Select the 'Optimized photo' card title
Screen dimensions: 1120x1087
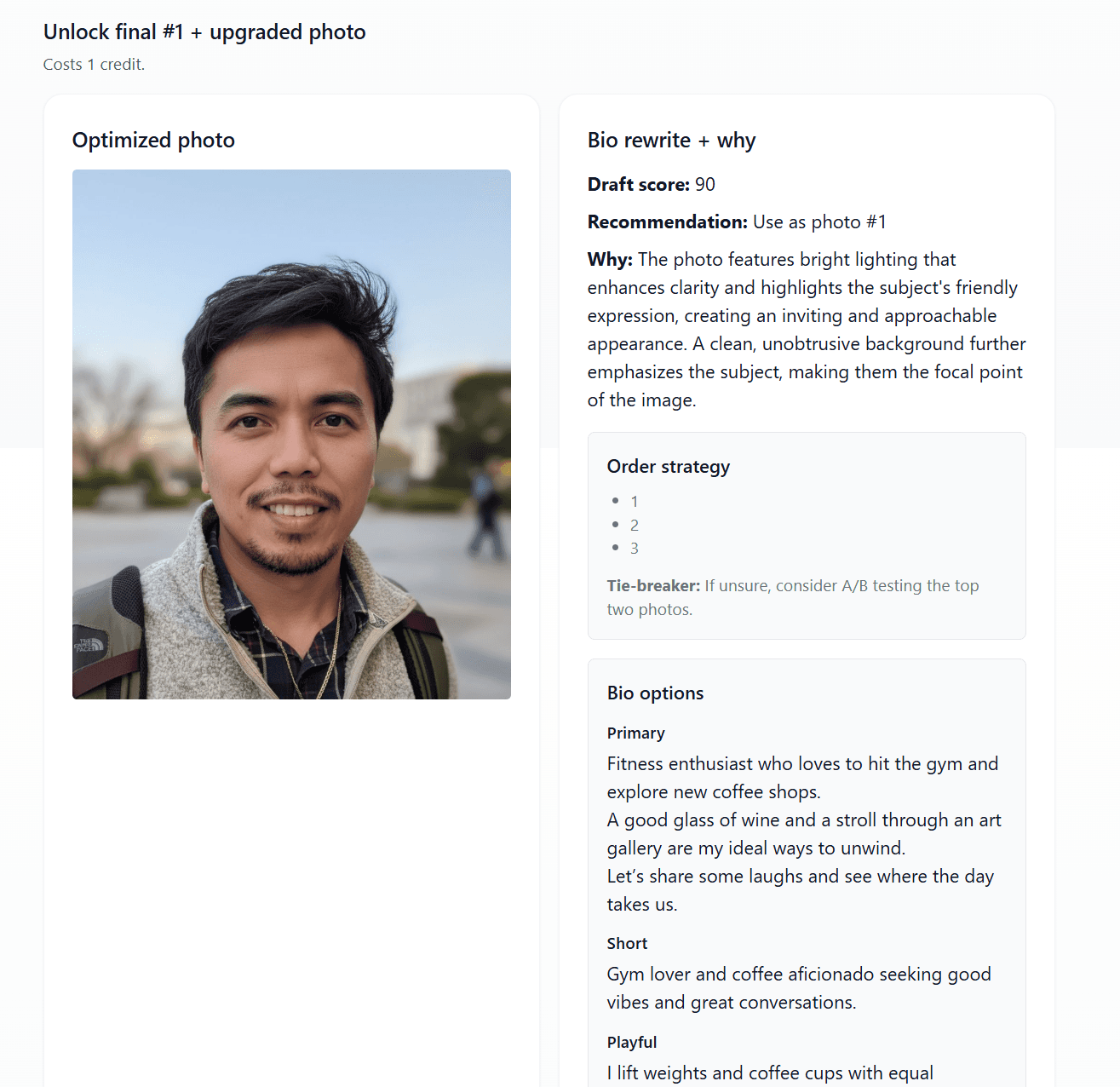coord(153,141)
